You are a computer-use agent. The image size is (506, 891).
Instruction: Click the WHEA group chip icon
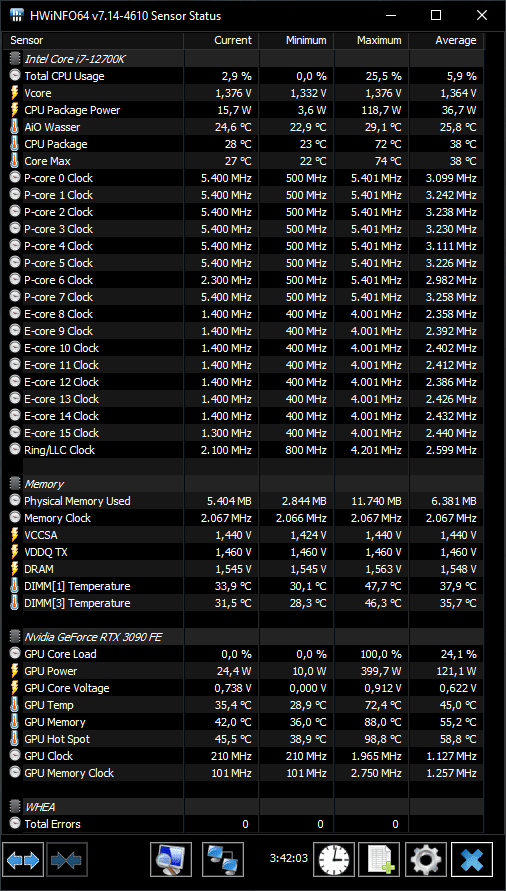[14, 807]
